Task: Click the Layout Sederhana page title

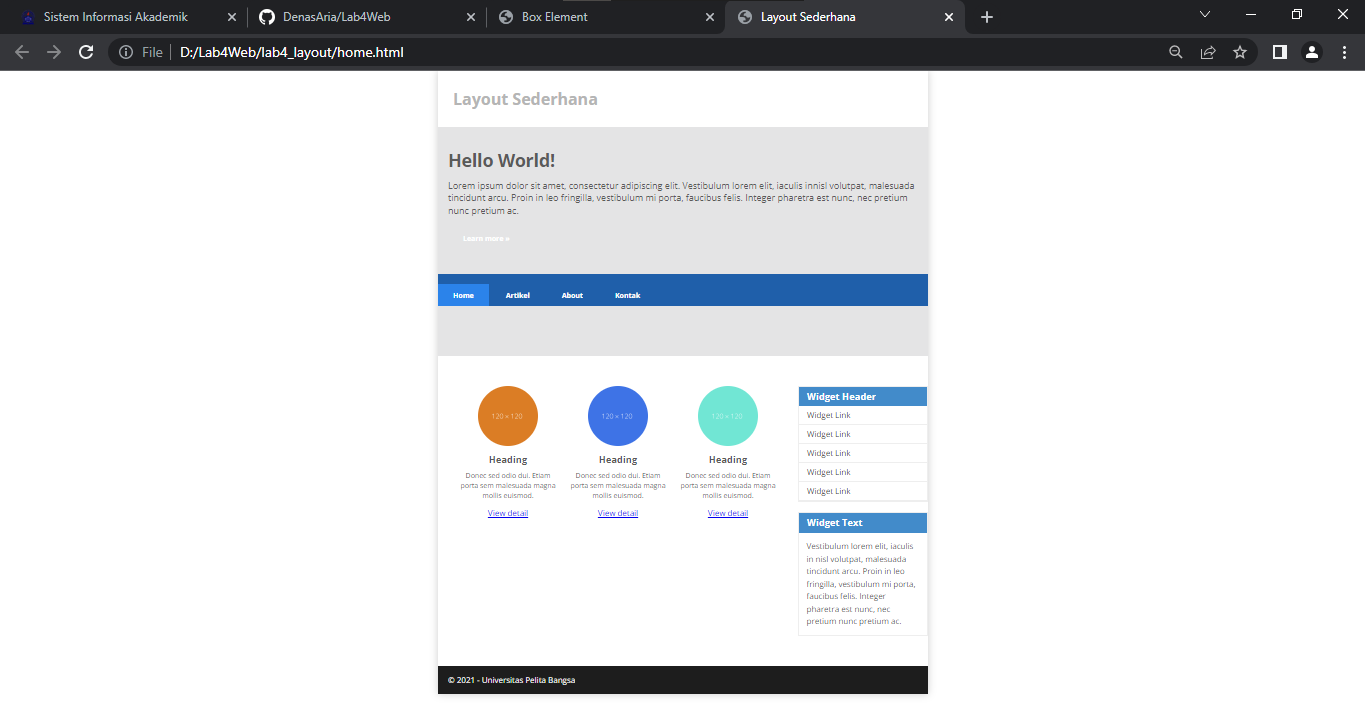Action: pyautogui.click(x=525, y=99)
